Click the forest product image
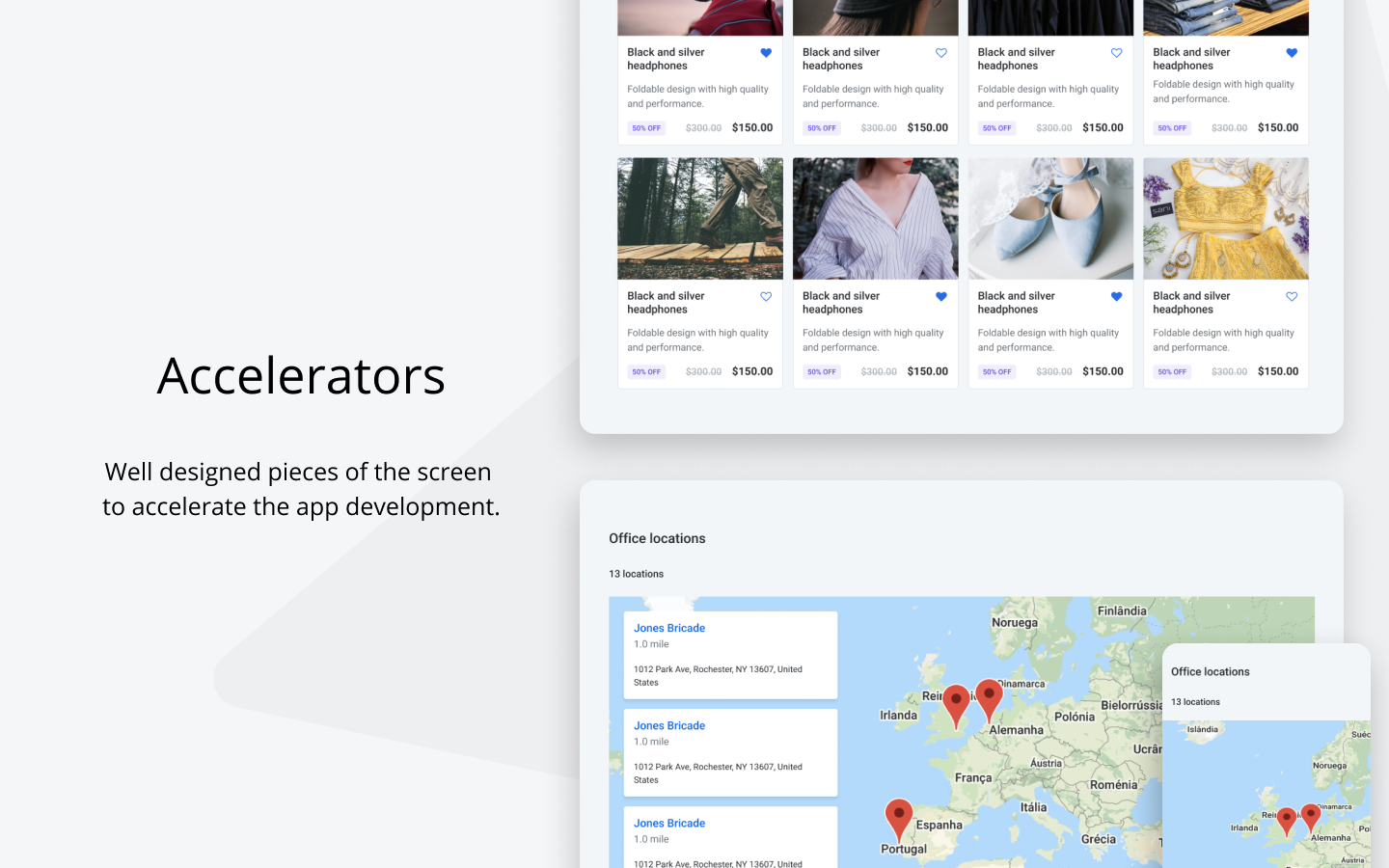 tap(699, 218)
